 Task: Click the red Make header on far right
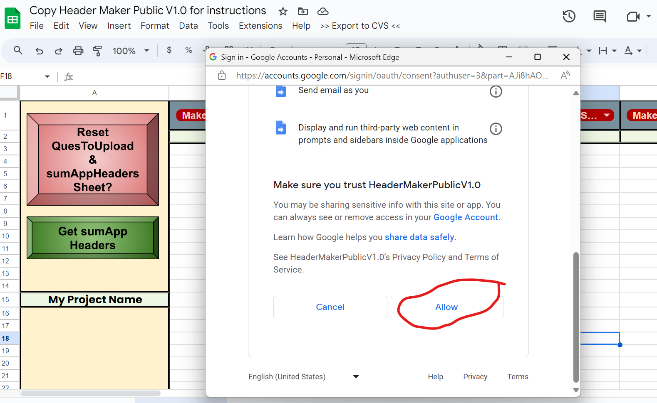tap(642, 115)
